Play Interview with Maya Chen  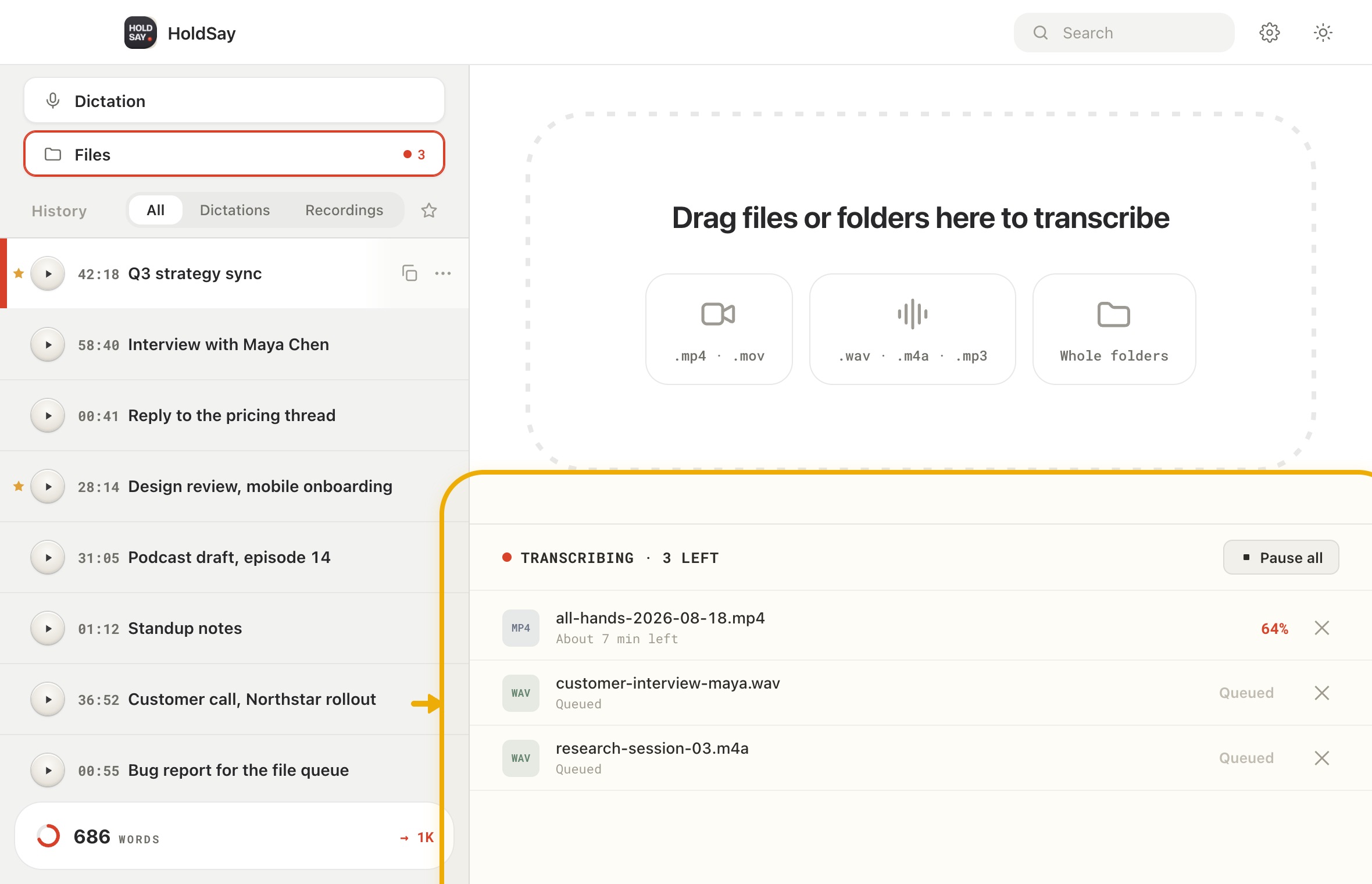click(x=48, y=344)
